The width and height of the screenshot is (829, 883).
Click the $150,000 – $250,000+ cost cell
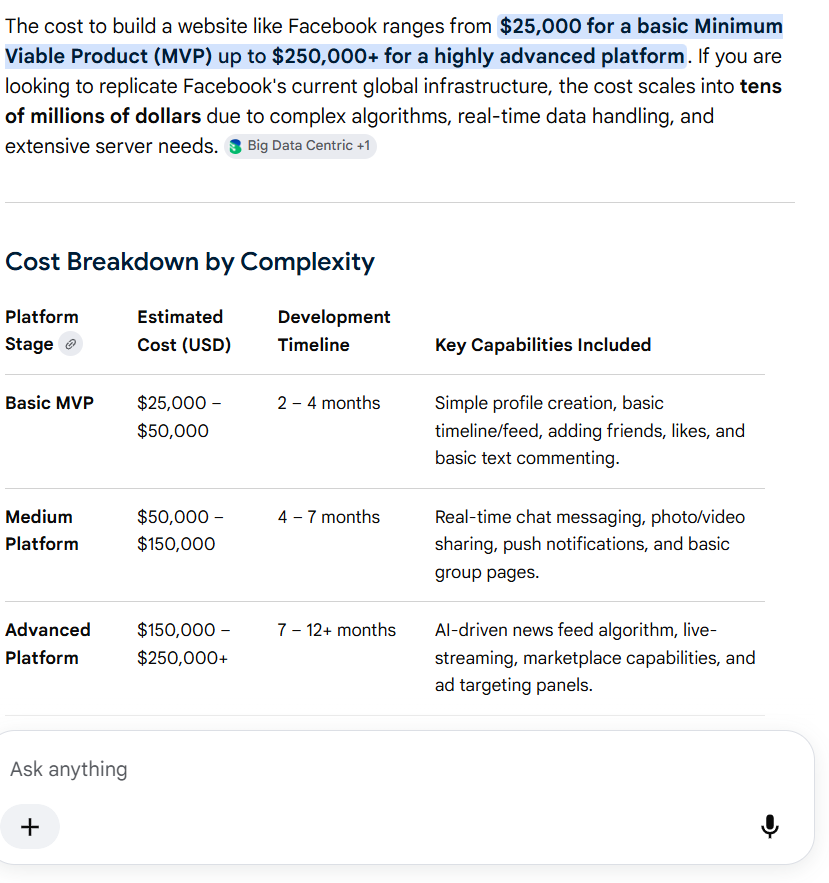point(184,644)
